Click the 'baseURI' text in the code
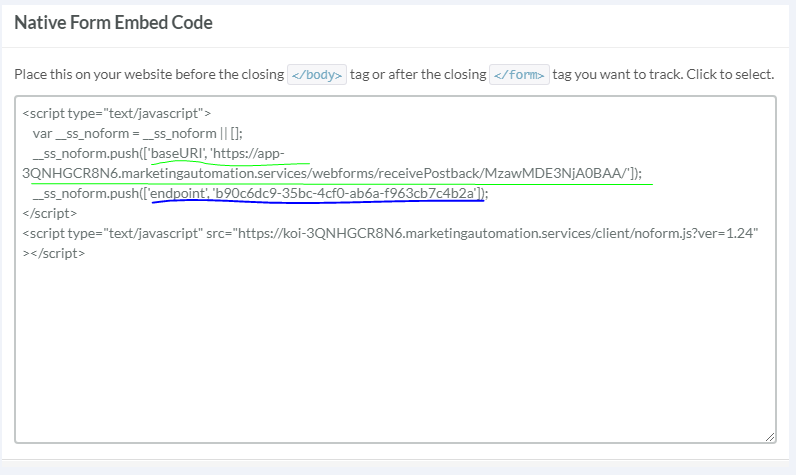796x475 pixels. click(176, 154)
